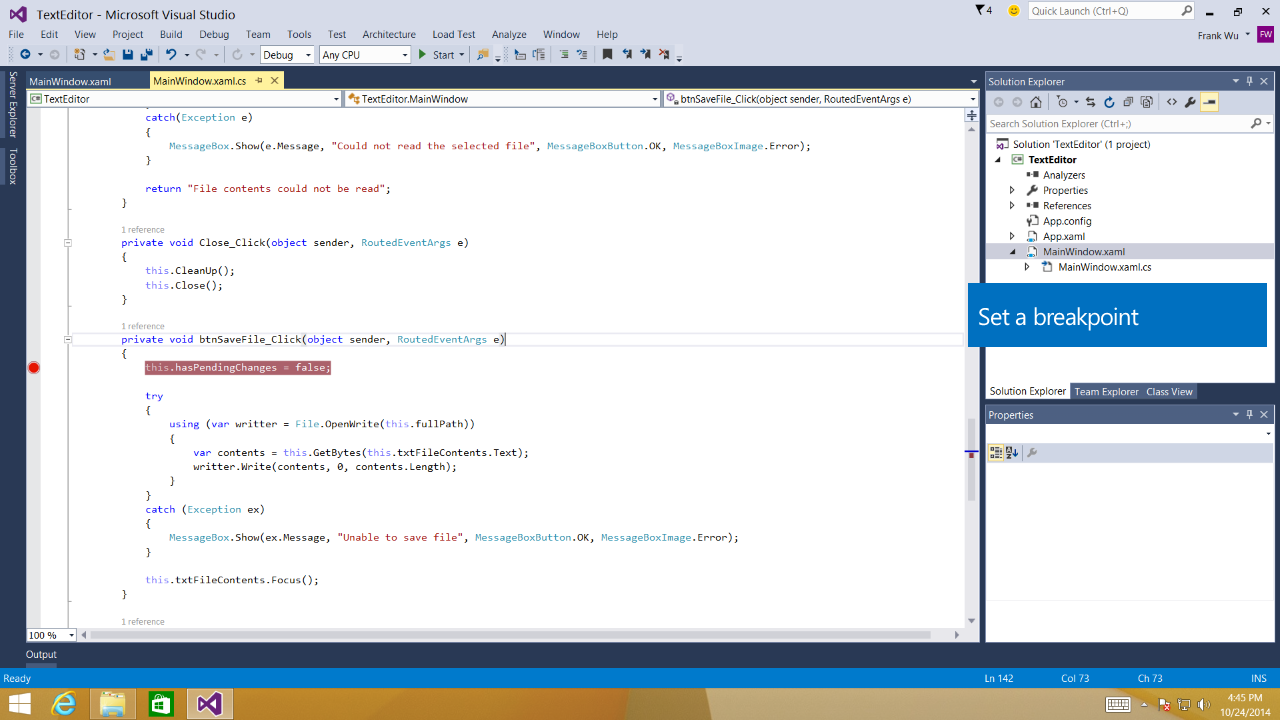
Task: Collapse the btnSaveFile_Click method outline
Action: (x=68, y=339)
